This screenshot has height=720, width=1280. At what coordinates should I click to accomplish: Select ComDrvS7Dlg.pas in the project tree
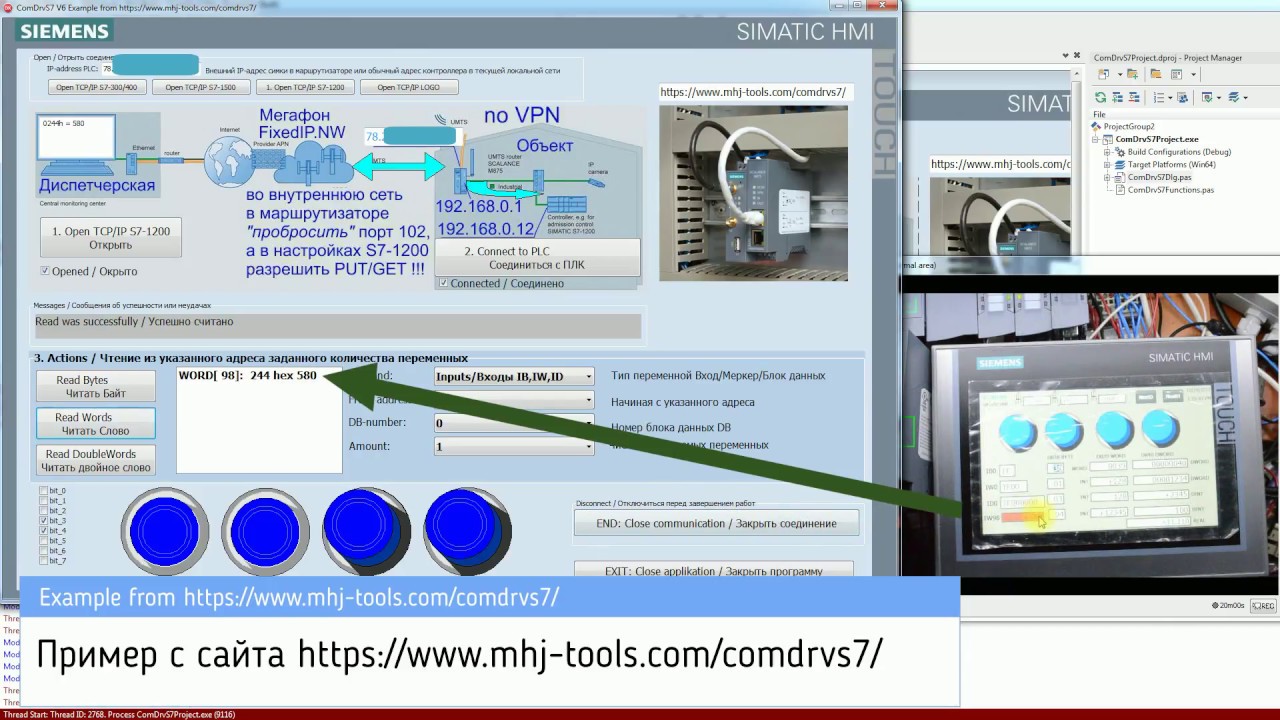coord(1159,177)
